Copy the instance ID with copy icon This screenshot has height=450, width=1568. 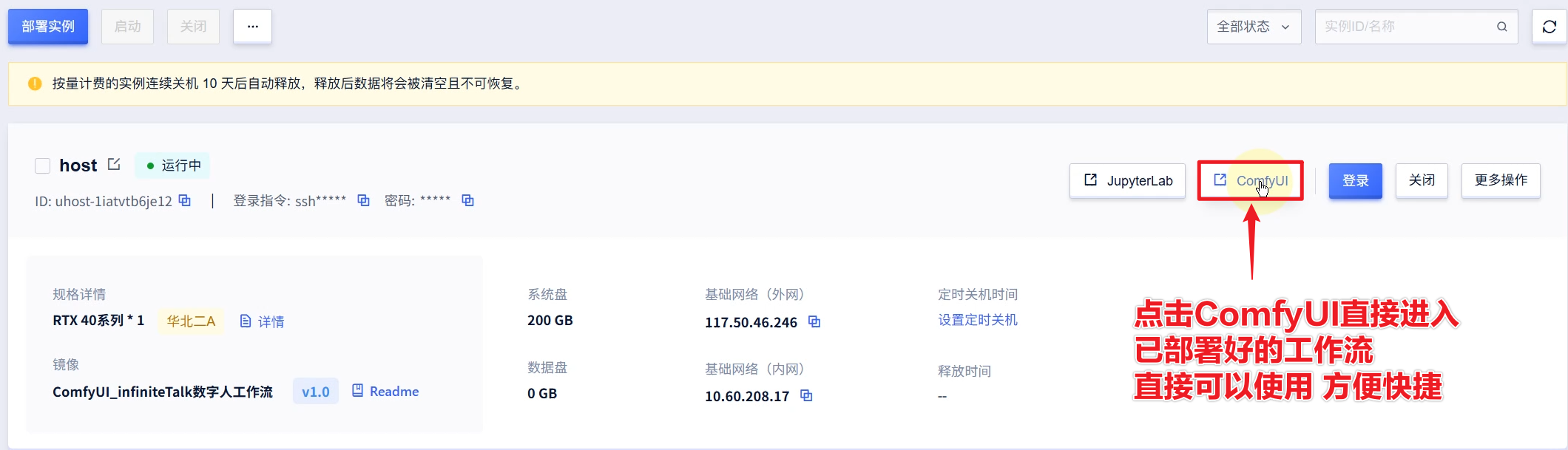point(185,200)
